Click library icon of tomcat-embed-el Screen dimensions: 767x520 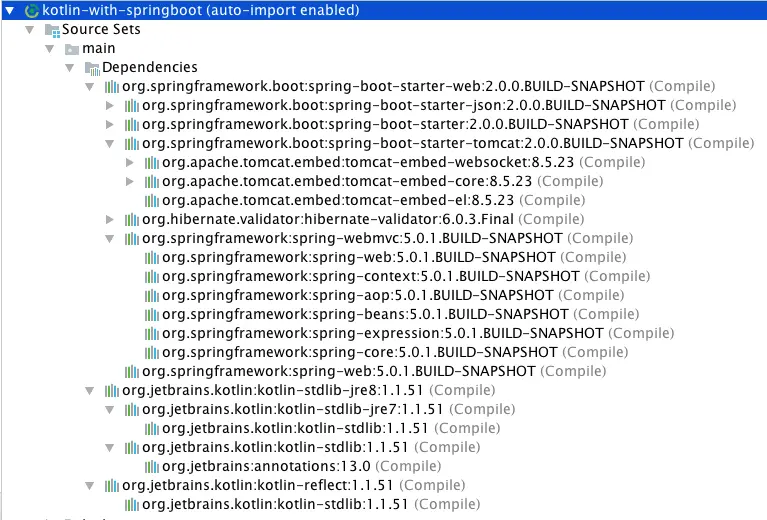coord(152,201)
